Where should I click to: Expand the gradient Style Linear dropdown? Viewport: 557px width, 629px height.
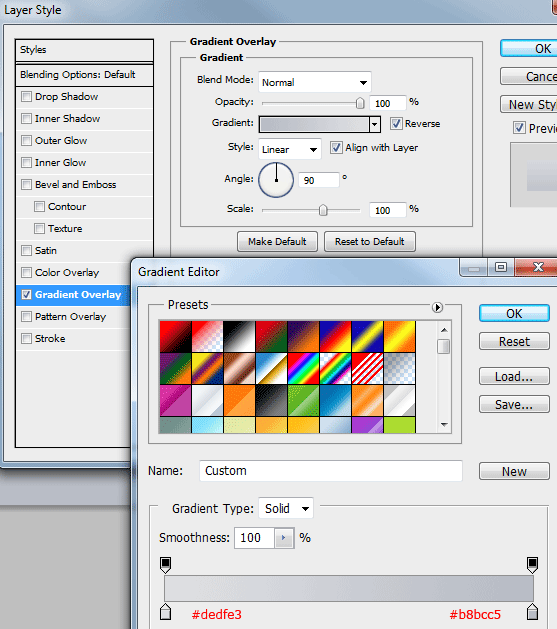point(290,149)
